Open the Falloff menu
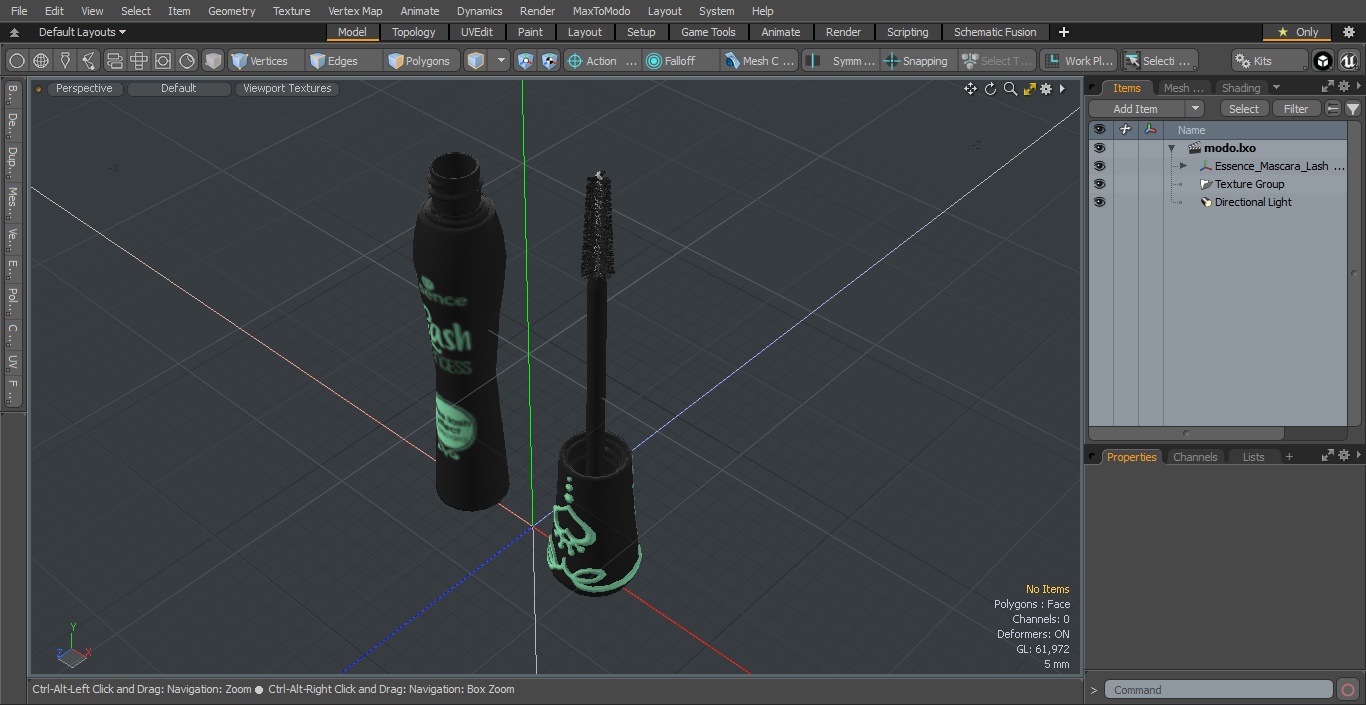This screenshot has width=1366, height=705. point(680,61)
